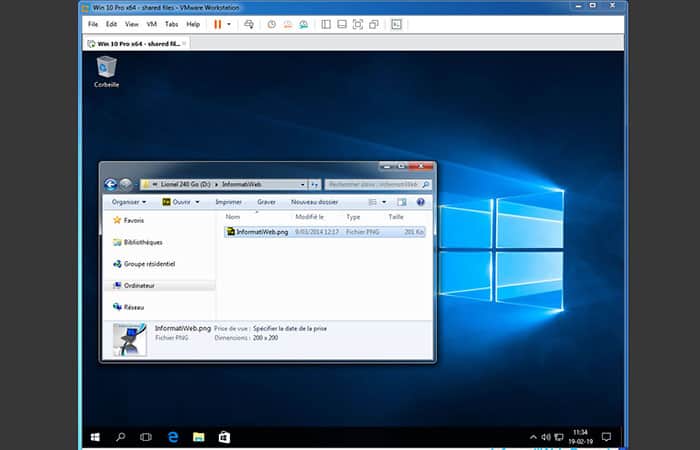The height and width of the screenshot is (450, 700).
Task: Click the Ouvrir button
Action: click(177, 202)
